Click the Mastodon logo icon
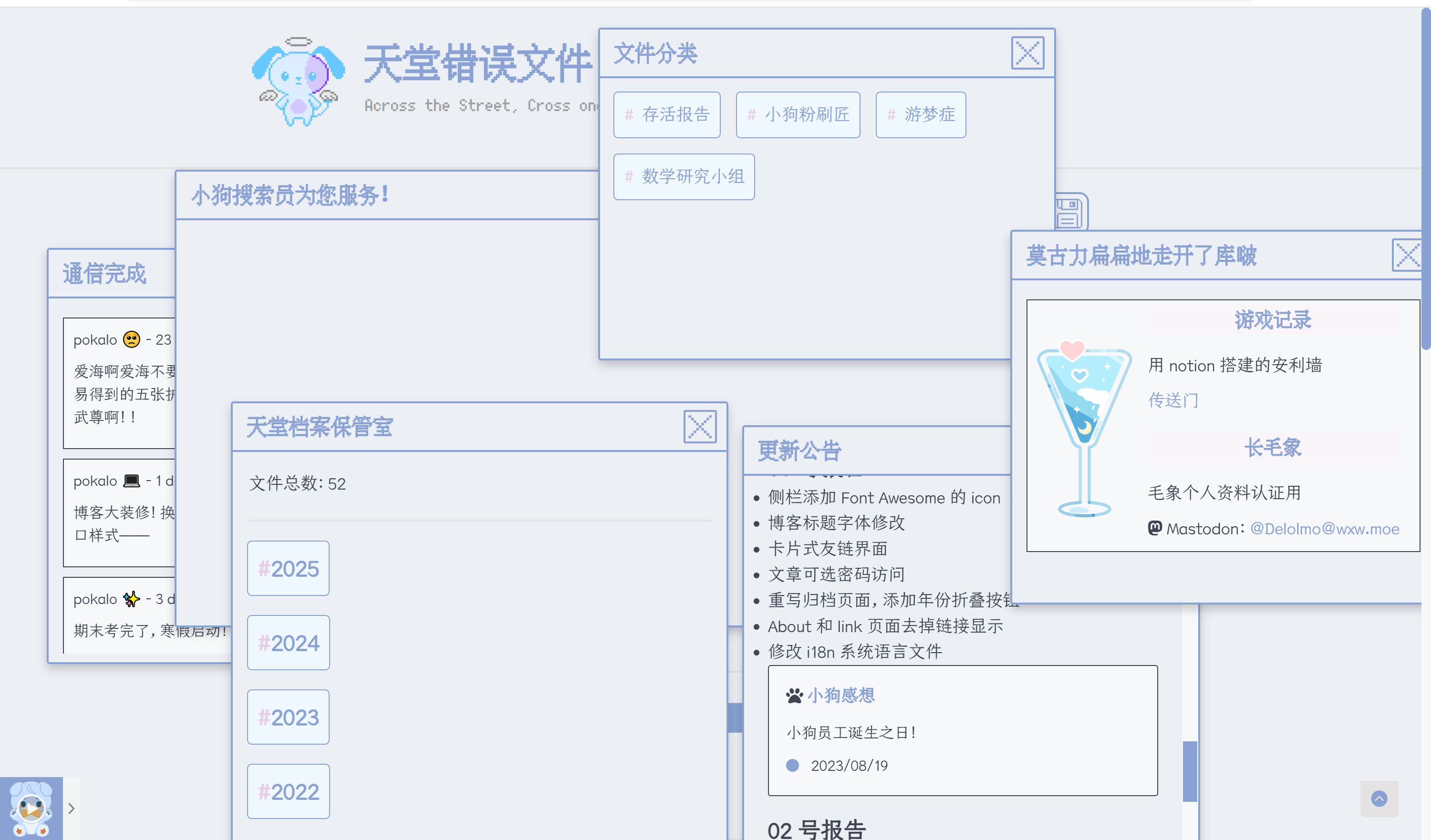 (x=1155, y=528)
